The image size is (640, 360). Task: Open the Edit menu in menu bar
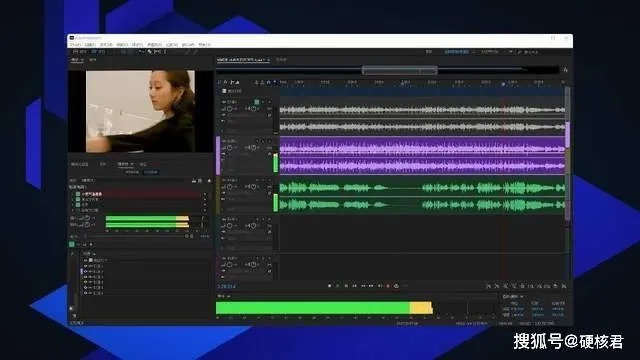(90, 44)
